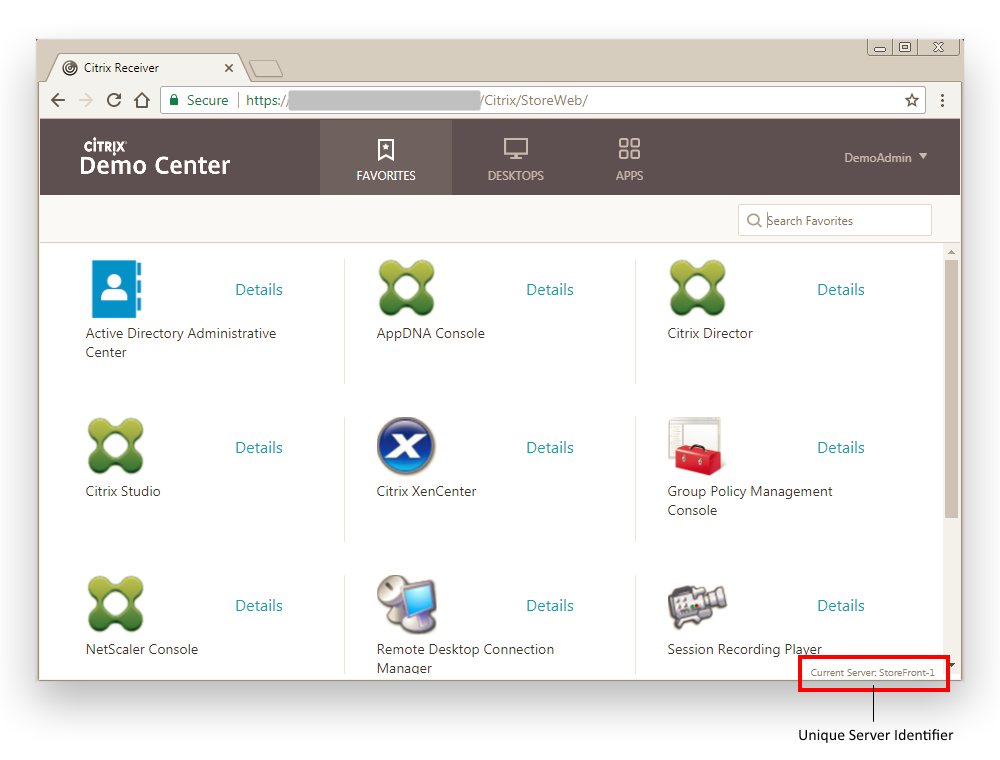Open the Citrix Studio app icon

pyautogui.click(x=115, y=446)
